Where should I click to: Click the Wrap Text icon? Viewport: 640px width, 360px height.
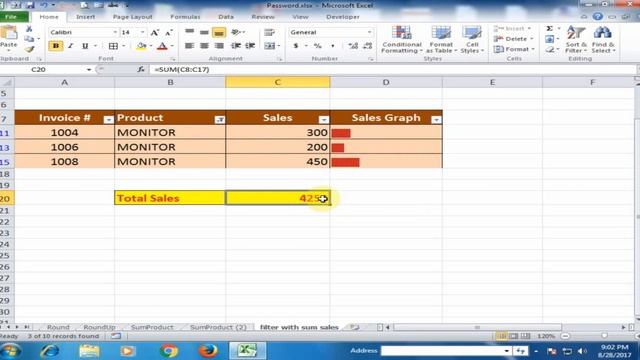coord(269,32)
